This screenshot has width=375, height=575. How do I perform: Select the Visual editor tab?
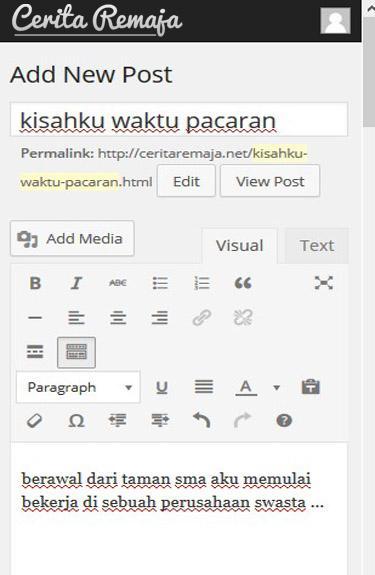coord(239,246)
